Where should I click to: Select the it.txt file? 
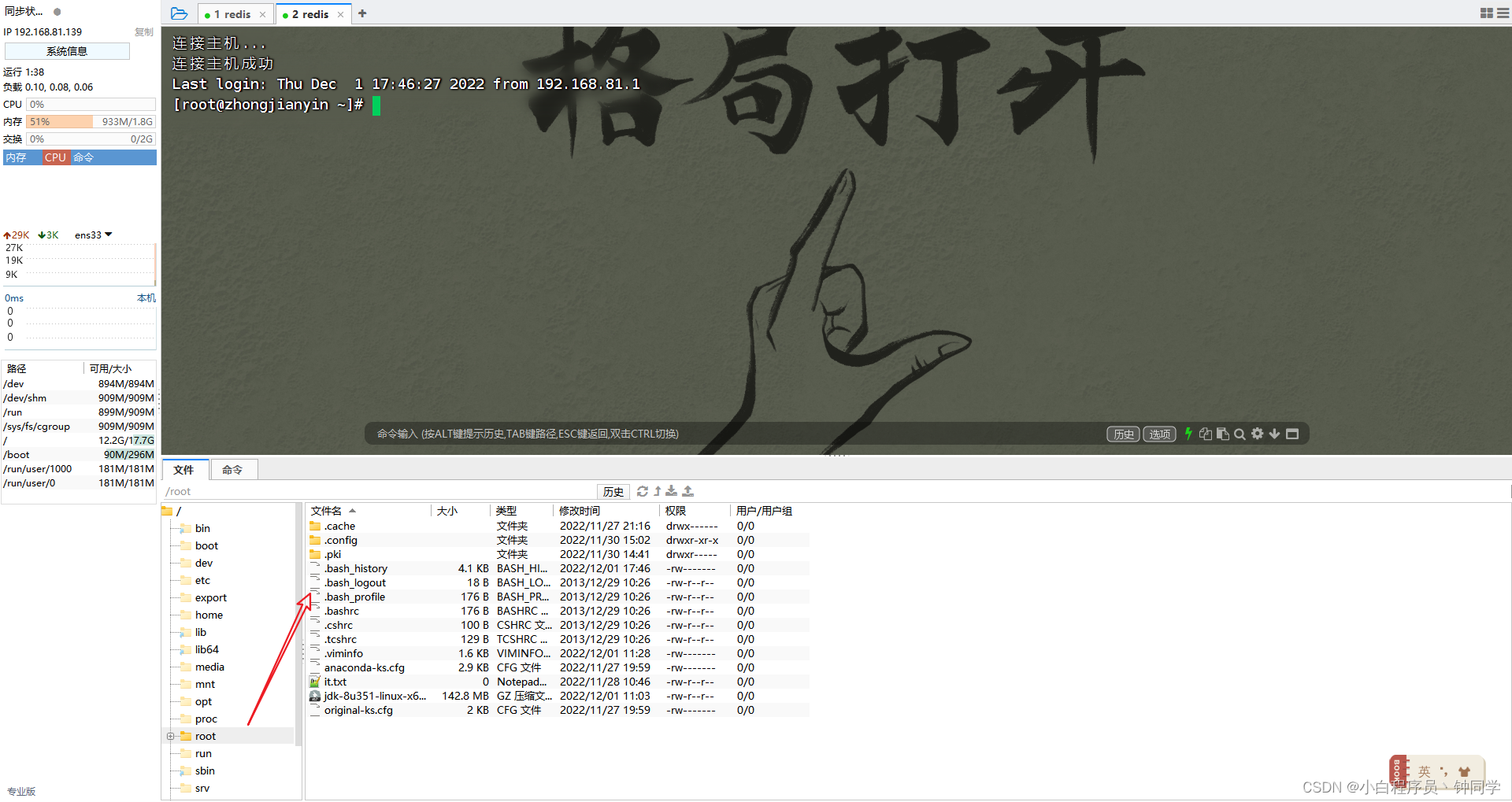point(558,682)
